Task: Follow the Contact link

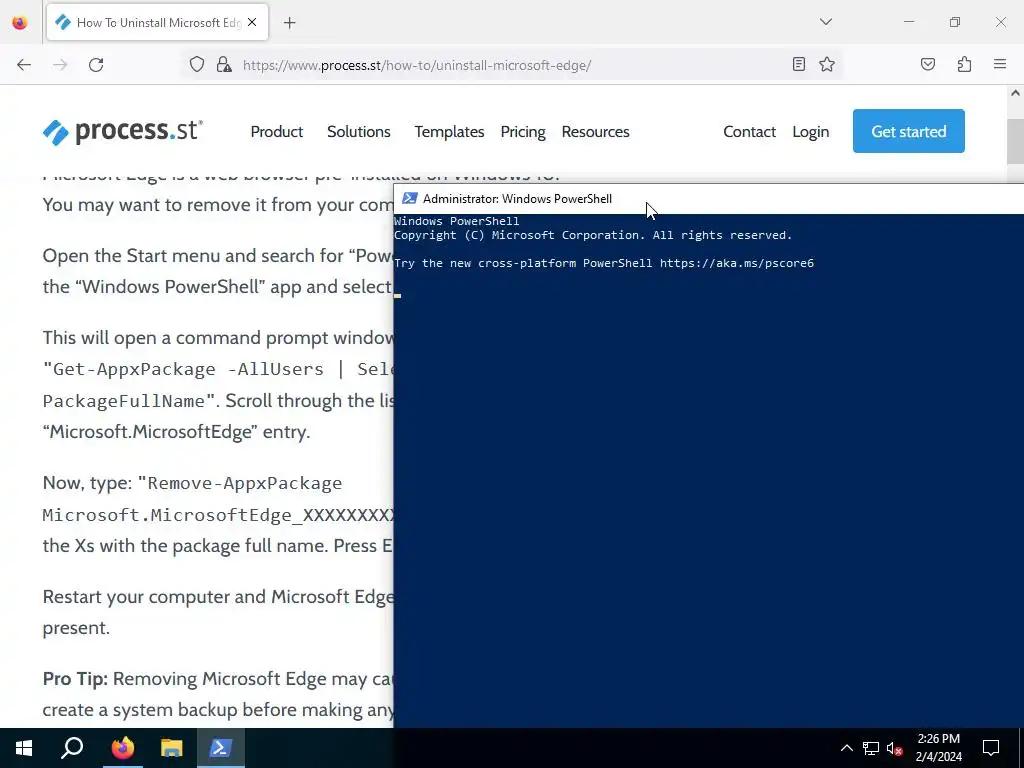Action: (x=749, y=131)
